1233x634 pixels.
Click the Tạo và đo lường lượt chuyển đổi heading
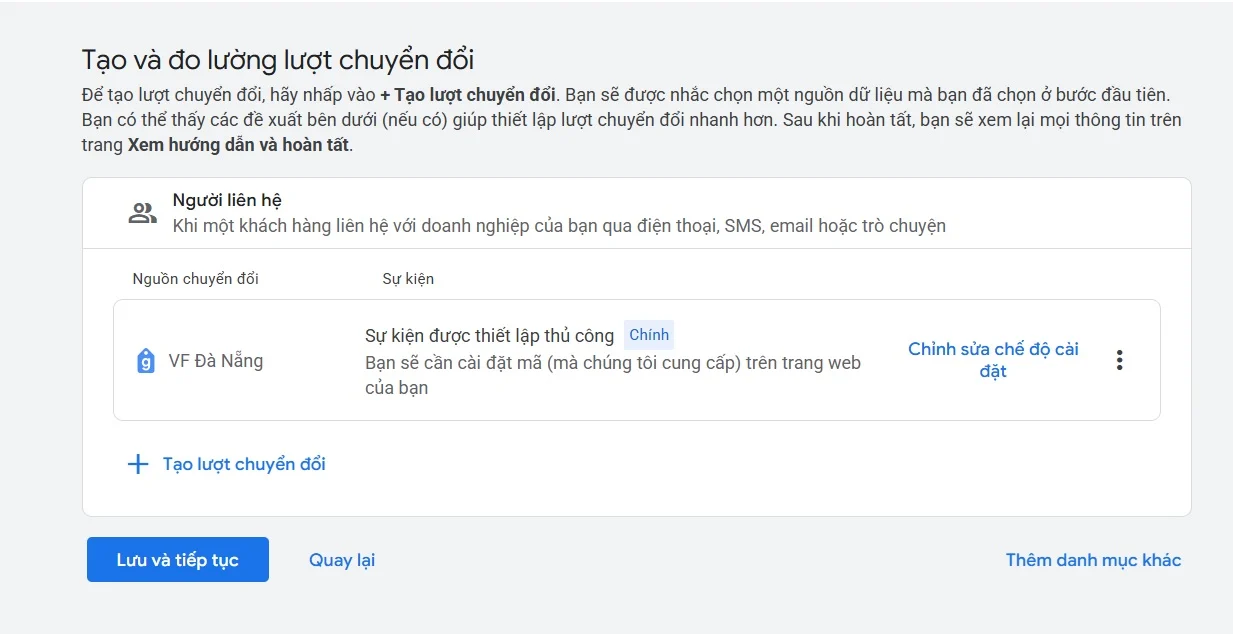coord(277,59)
